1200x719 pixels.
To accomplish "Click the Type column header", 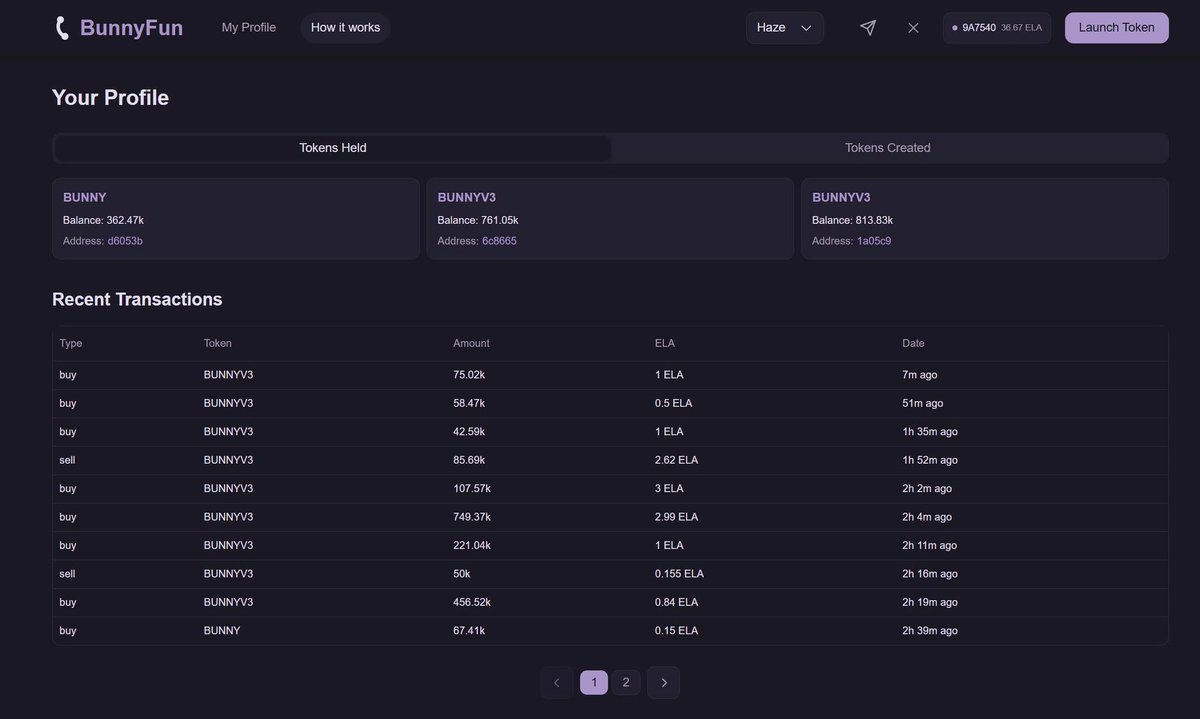I will click(x=71, y=343).
